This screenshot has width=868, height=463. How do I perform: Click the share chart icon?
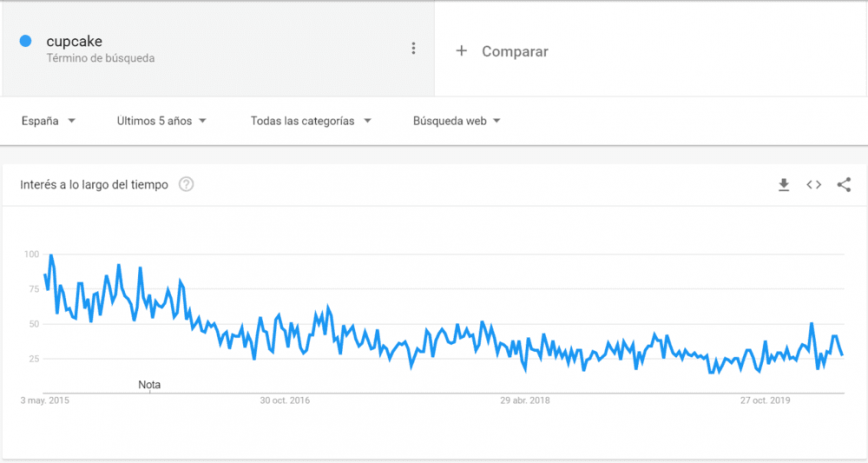click(x=844, y=185)
